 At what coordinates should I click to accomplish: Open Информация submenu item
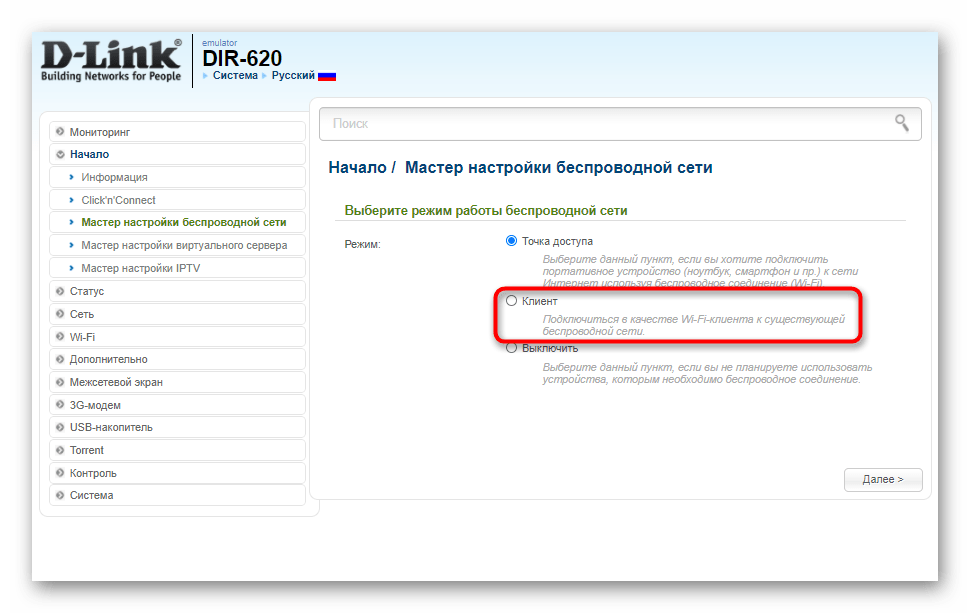(114, 177)
